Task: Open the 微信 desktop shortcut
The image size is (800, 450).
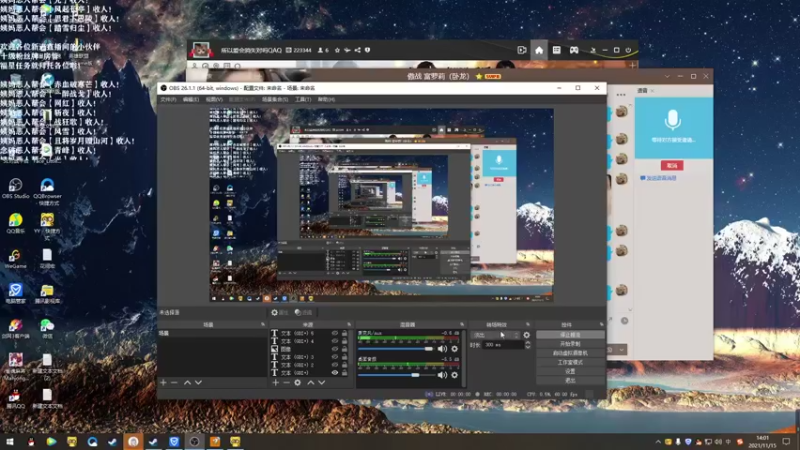Action: click(x=47, y=329)
